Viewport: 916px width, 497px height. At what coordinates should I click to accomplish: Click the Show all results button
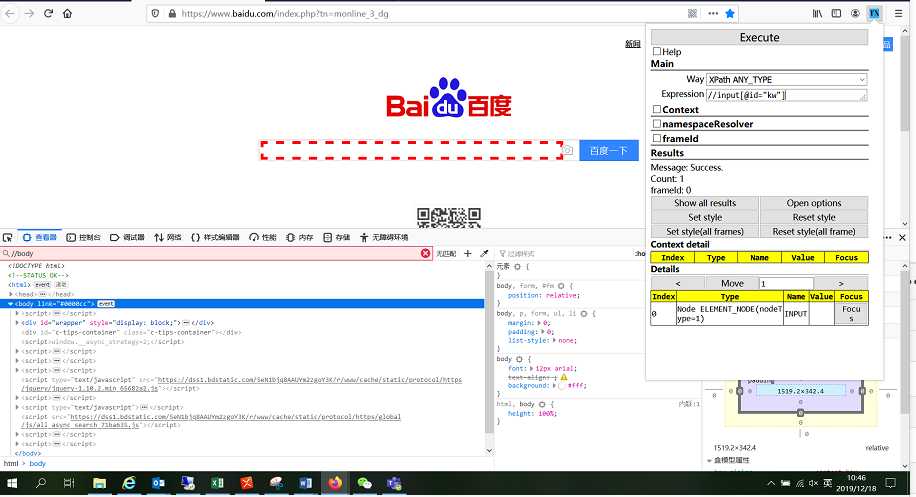[x=705, y=203]
